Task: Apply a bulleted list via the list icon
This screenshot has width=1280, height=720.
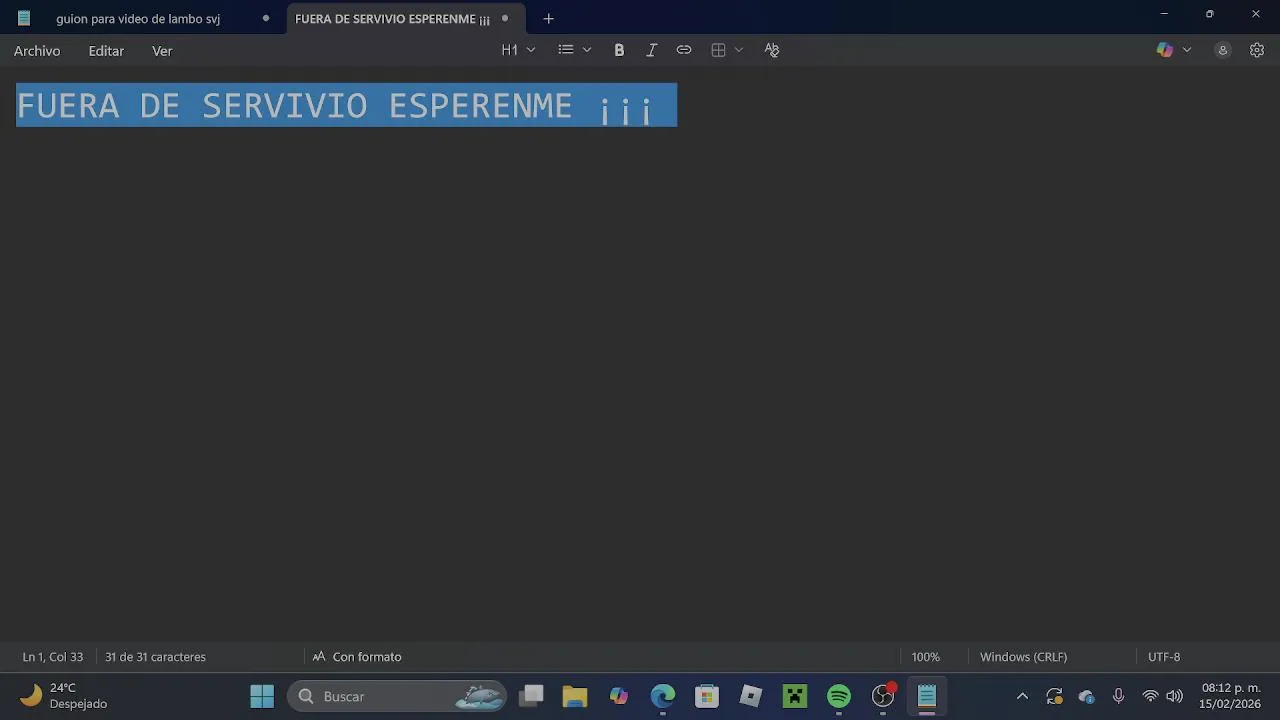Action: pos(566,50)
